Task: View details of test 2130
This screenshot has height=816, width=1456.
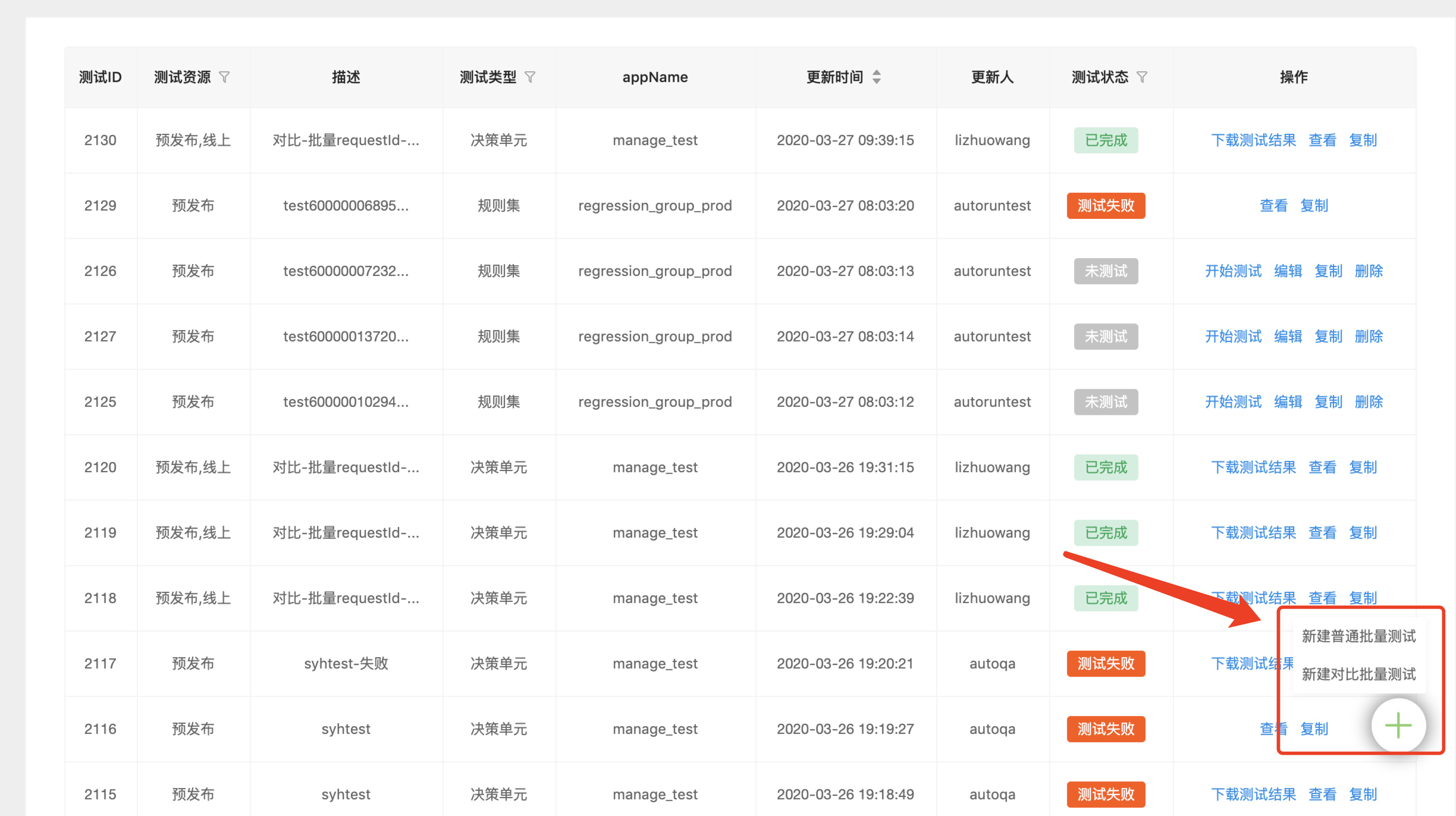Action: coord(1322,140)
